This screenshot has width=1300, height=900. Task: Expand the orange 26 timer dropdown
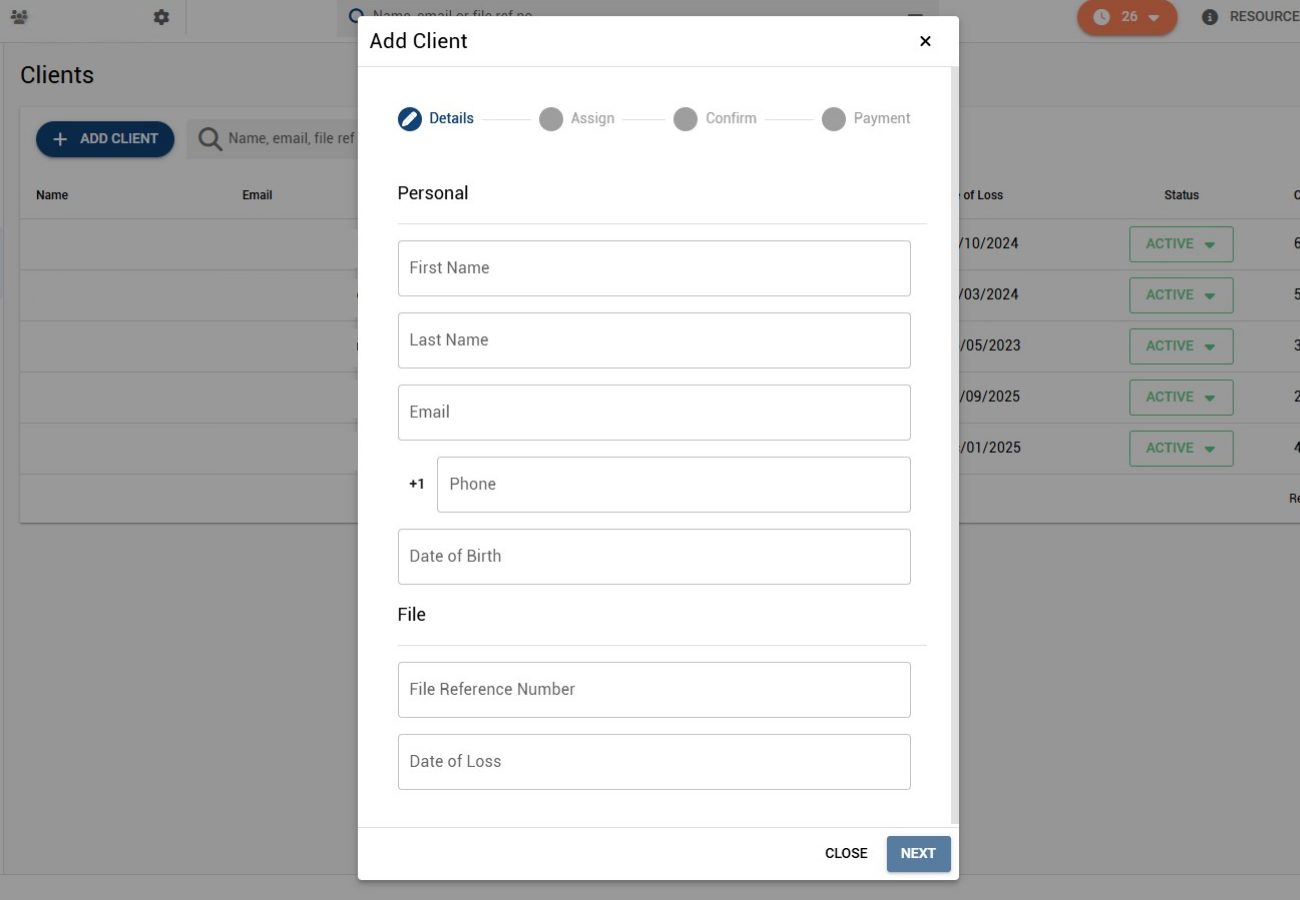tap(1127, 17)
